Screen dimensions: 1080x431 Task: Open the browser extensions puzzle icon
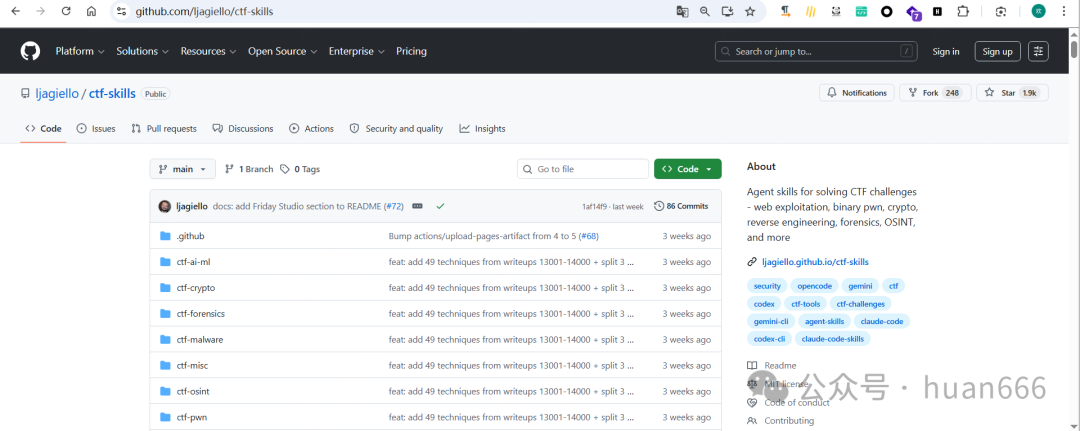pos(963,12)
